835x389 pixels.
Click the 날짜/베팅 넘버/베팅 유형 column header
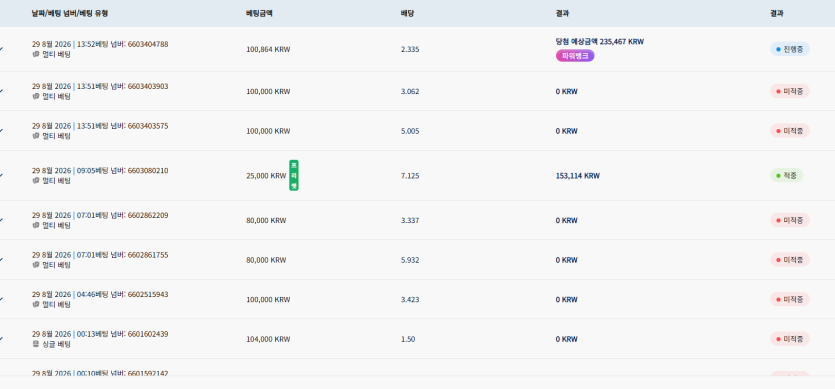point(70,13)
